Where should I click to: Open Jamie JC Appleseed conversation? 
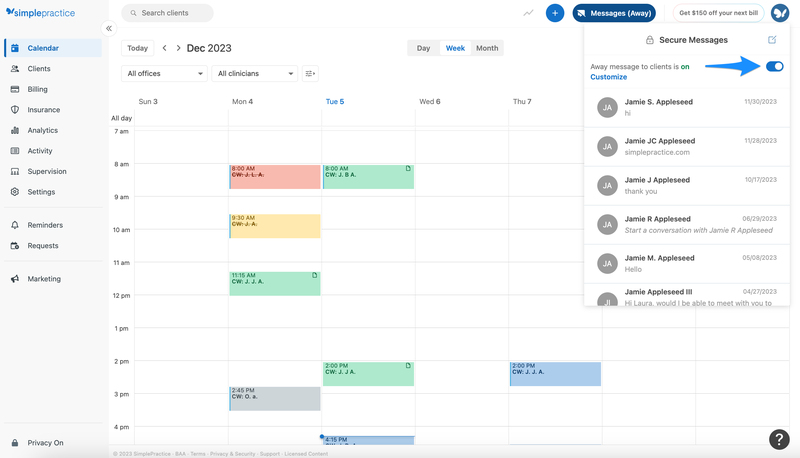pos(687,147)
